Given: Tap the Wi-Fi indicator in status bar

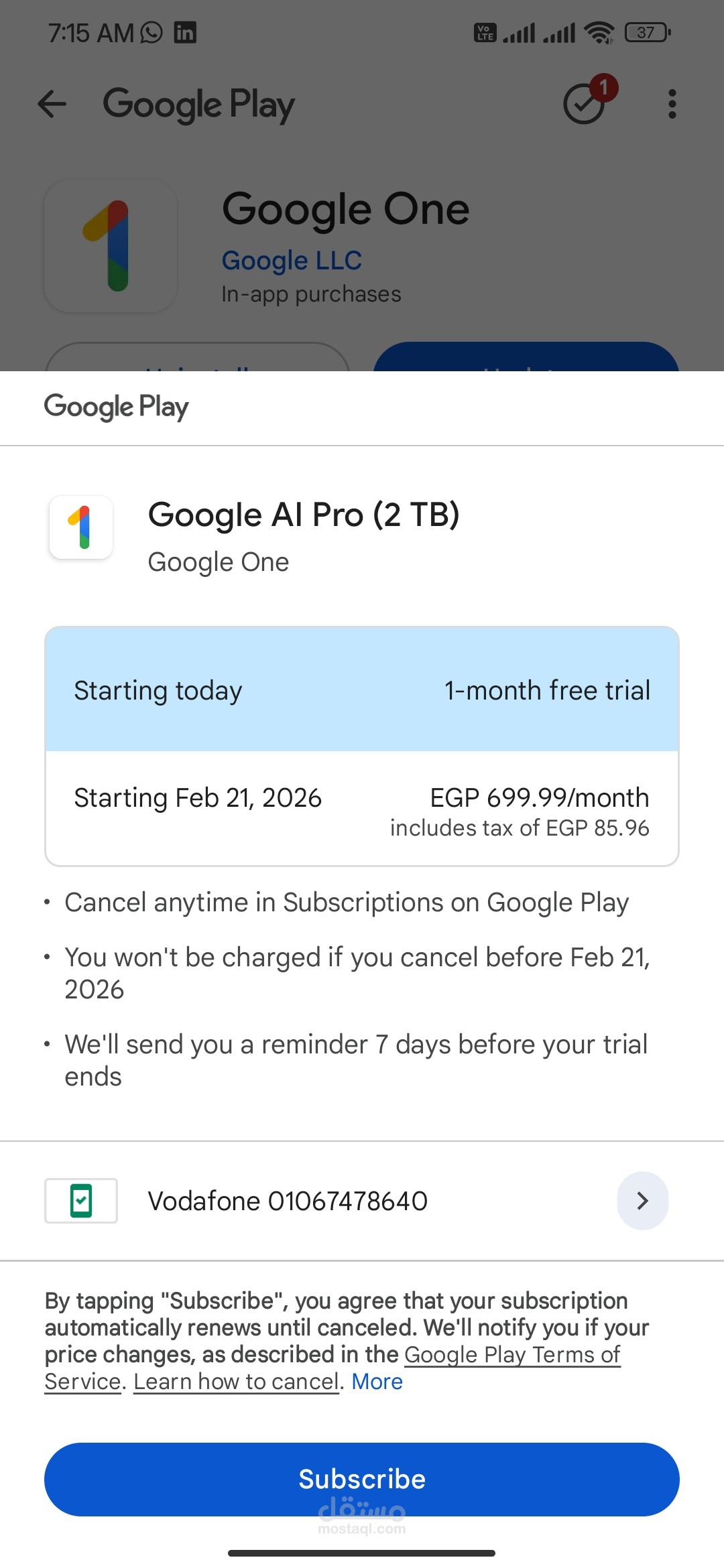Looking at the screenshot, I should [x=599, y=32].
